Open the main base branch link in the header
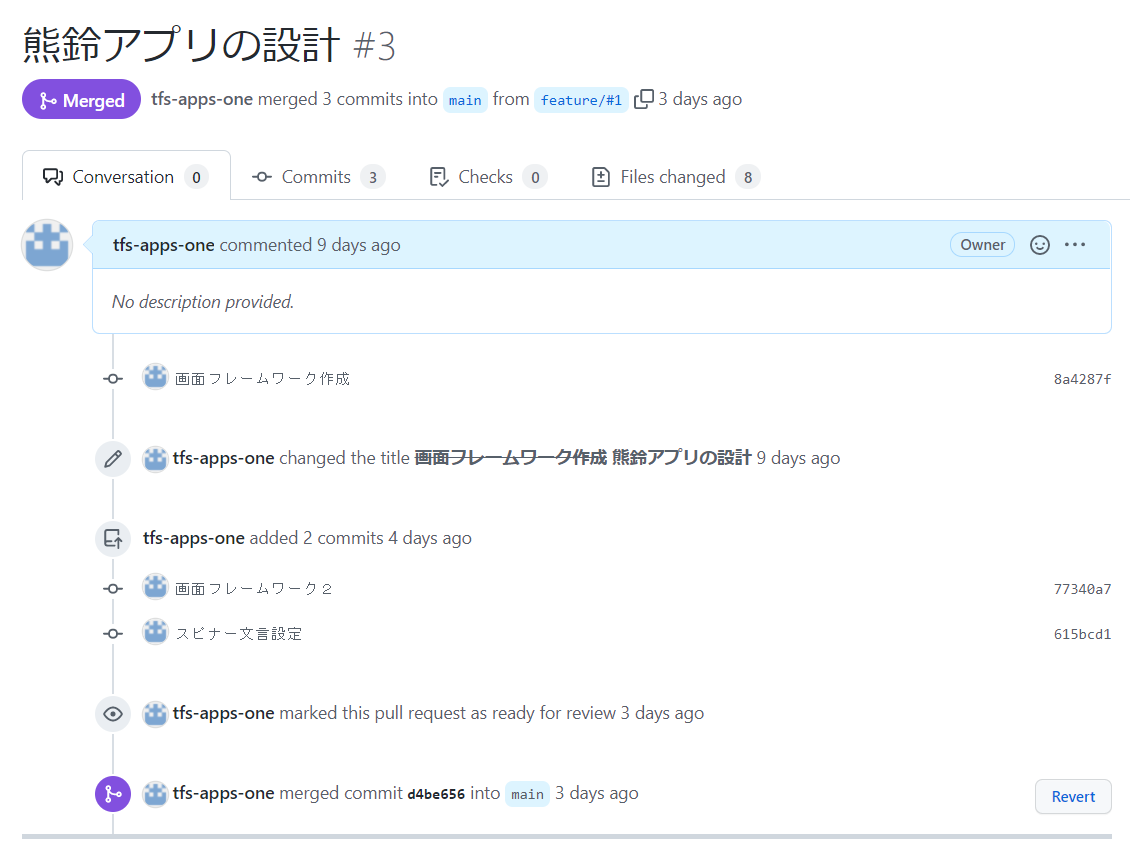 [465, 100]
